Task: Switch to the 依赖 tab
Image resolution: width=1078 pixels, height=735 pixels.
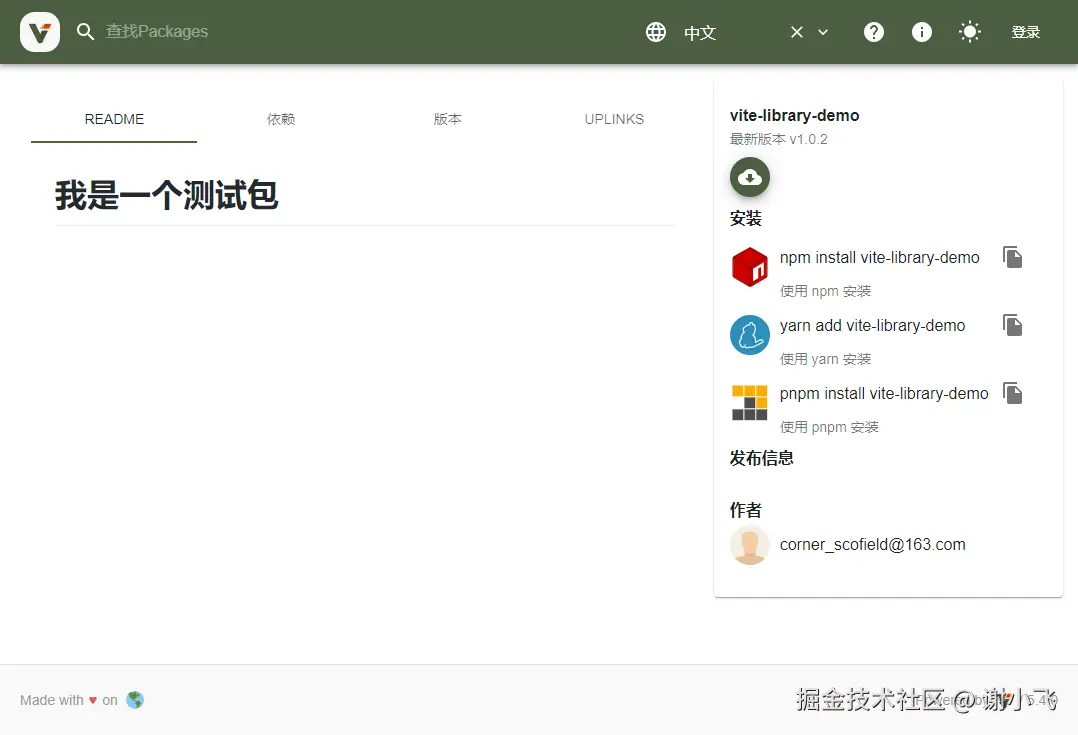Action: click(x=281, y=119)
